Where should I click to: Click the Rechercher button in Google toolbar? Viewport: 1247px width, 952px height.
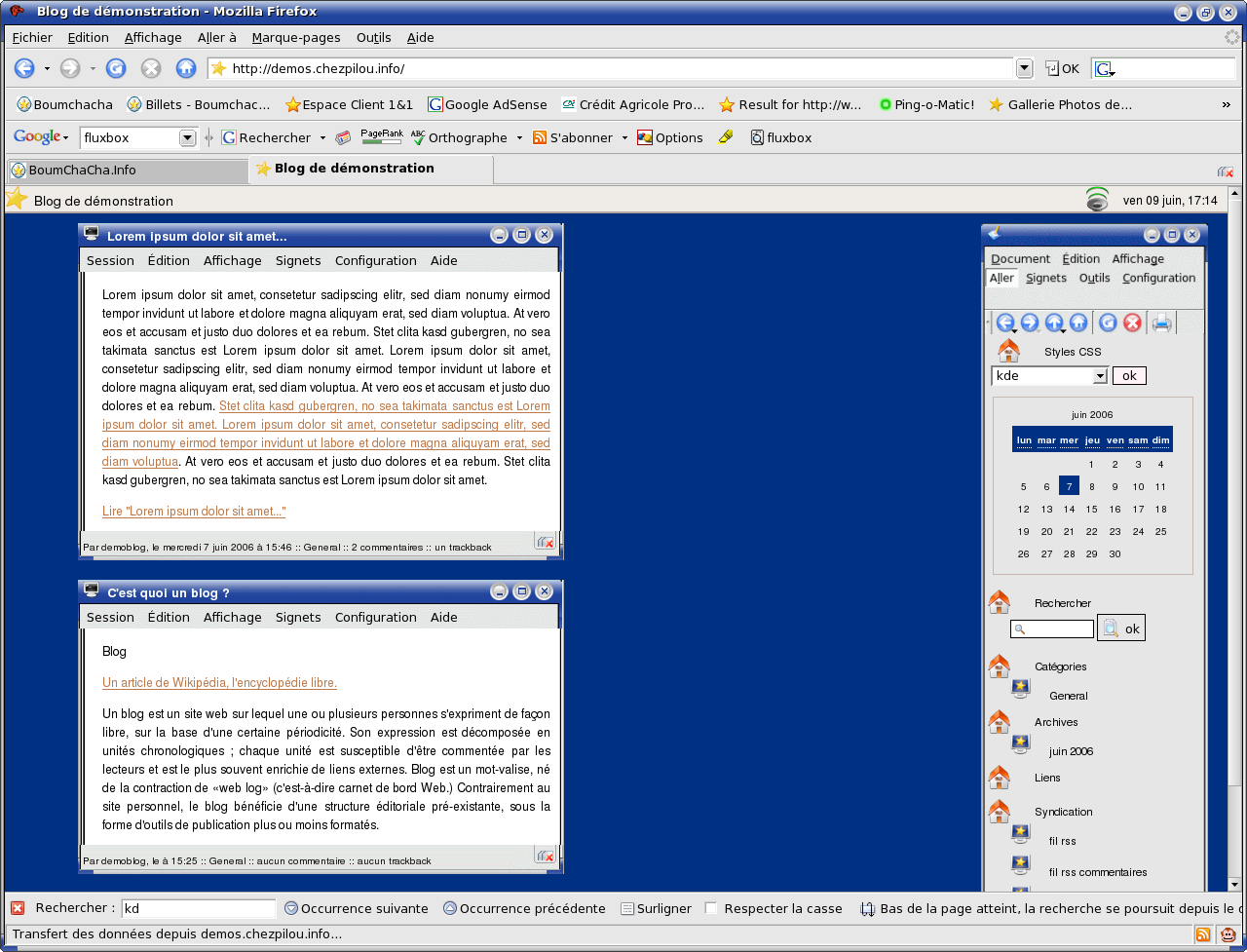(266, 137)
